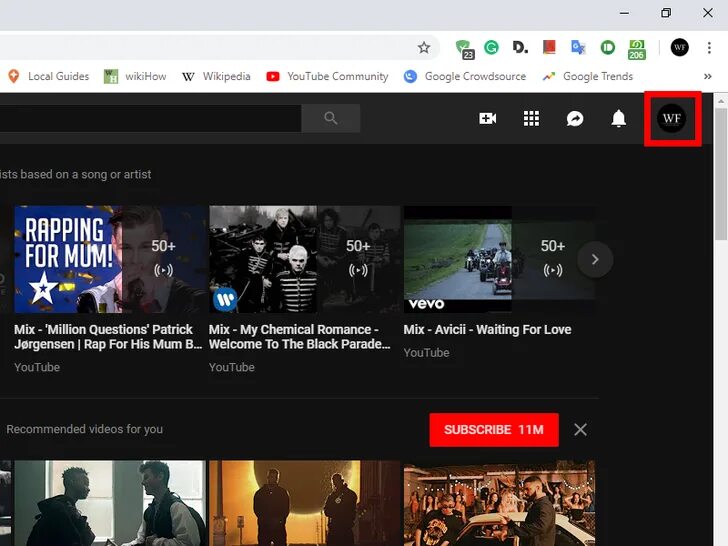
Task: Click 'Recommended videos for you' heading
Action: pyautogui.click(x=84, y=429)
